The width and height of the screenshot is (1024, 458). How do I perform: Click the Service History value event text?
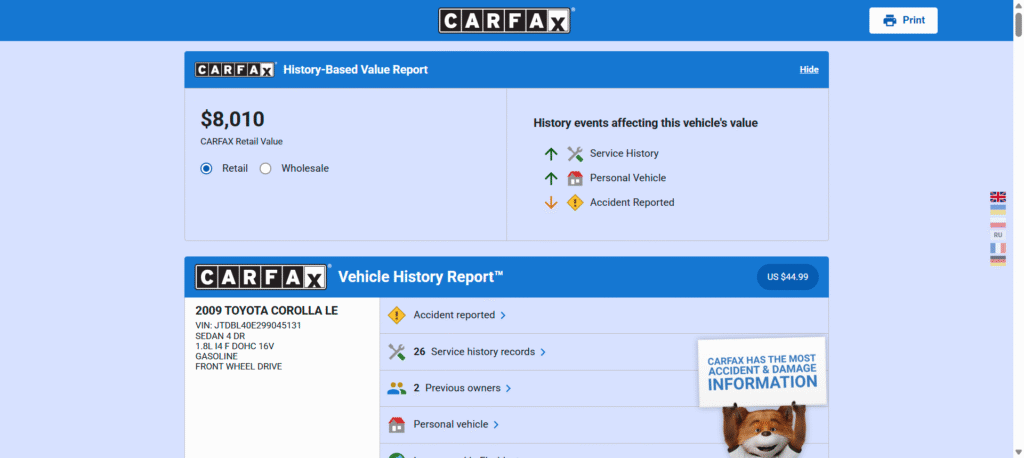pos(624,154)
